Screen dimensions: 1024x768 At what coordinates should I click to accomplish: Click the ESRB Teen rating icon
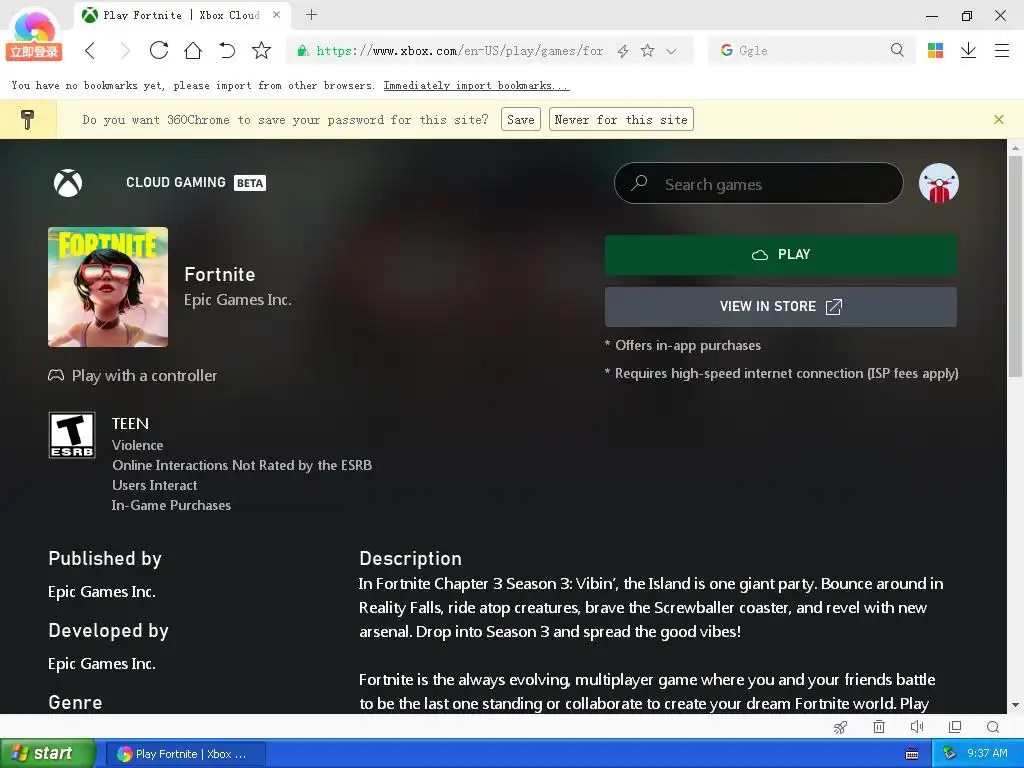pos(72,435)
